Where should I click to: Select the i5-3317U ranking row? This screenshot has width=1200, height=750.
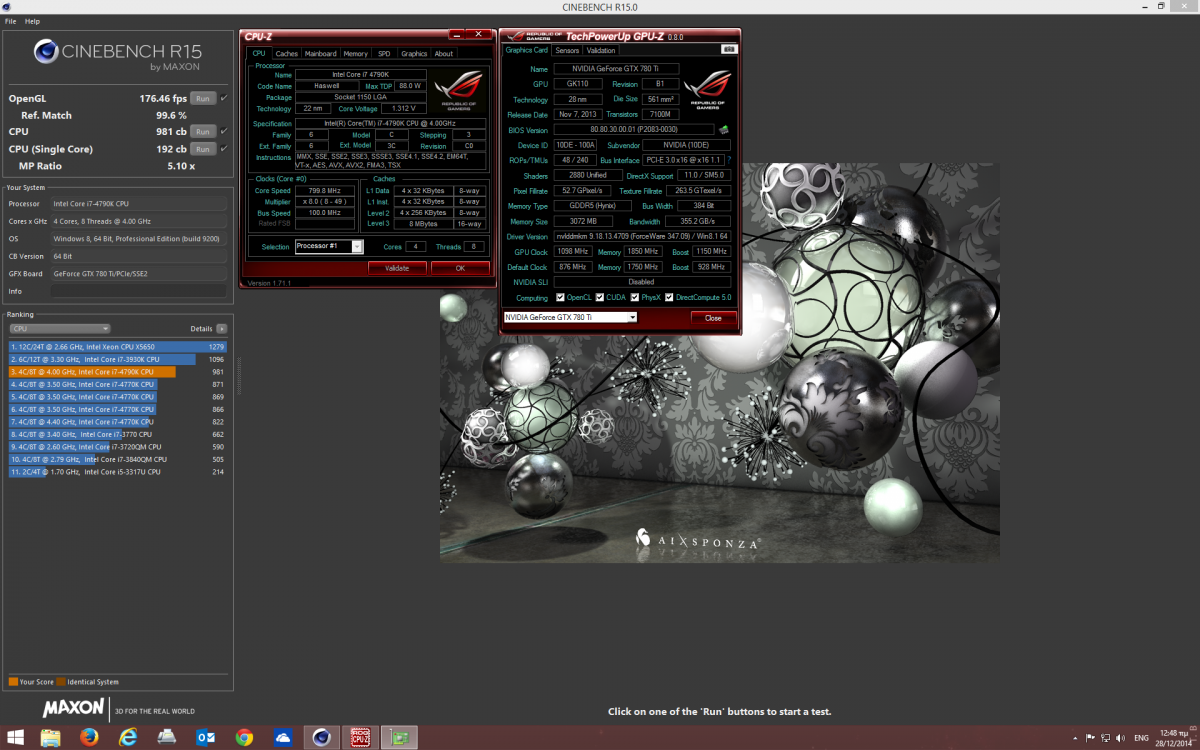118,472
